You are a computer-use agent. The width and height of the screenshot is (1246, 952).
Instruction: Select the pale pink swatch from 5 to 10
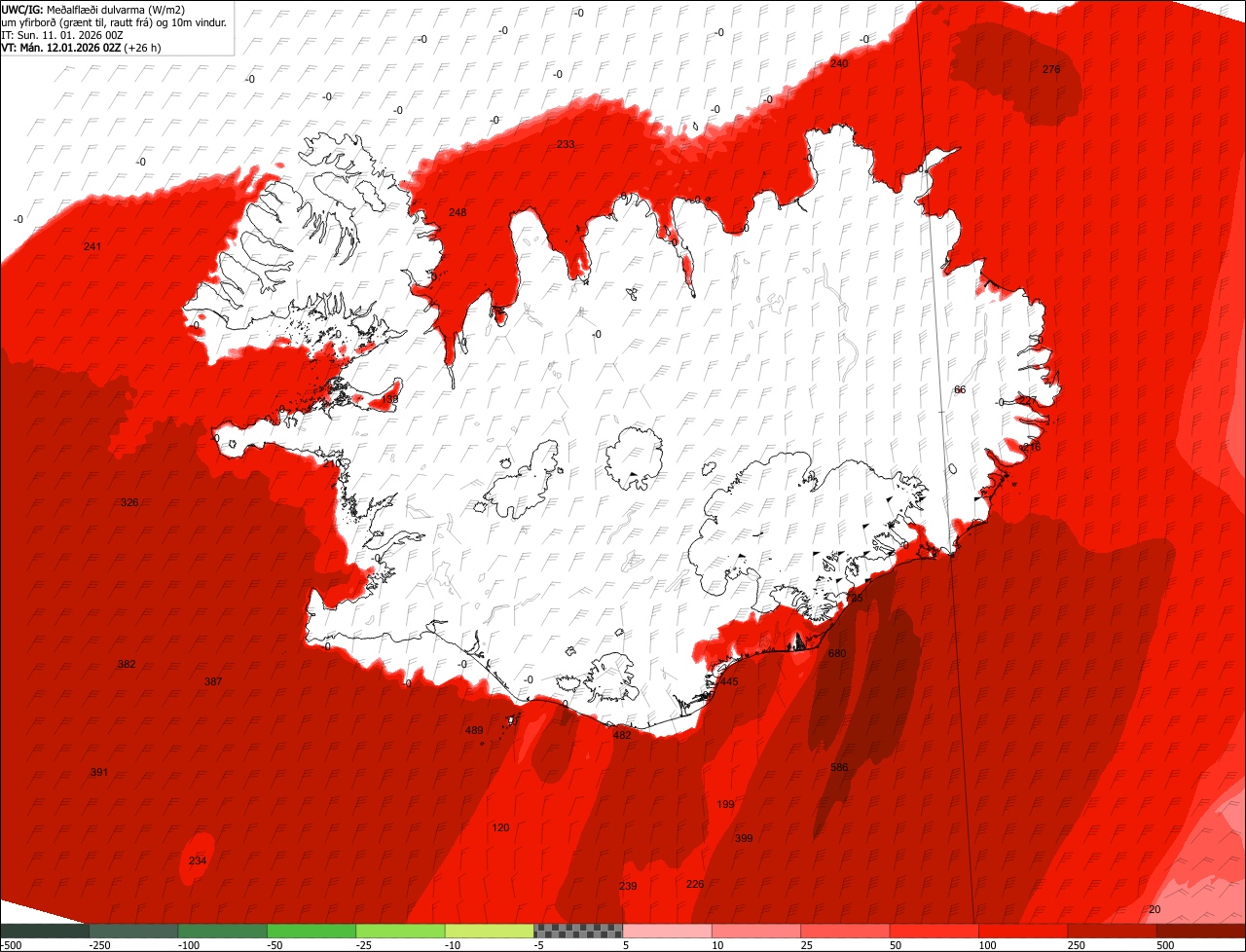tap(668, 931)
